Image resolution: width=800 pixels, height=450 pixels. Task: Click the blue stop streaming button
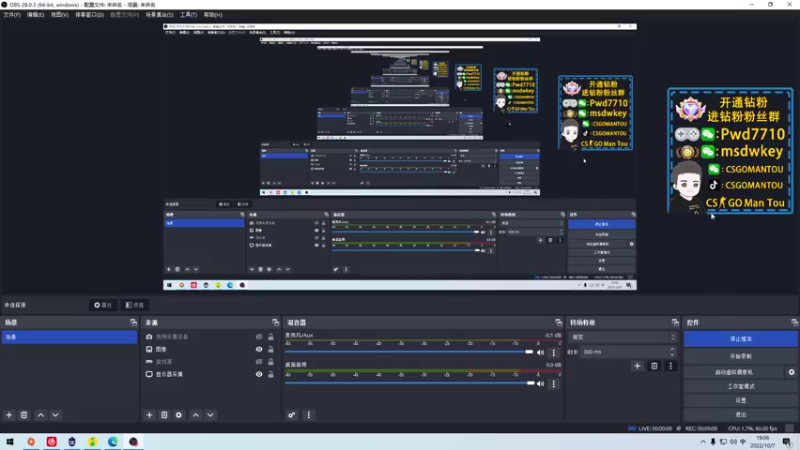[741, 339]
